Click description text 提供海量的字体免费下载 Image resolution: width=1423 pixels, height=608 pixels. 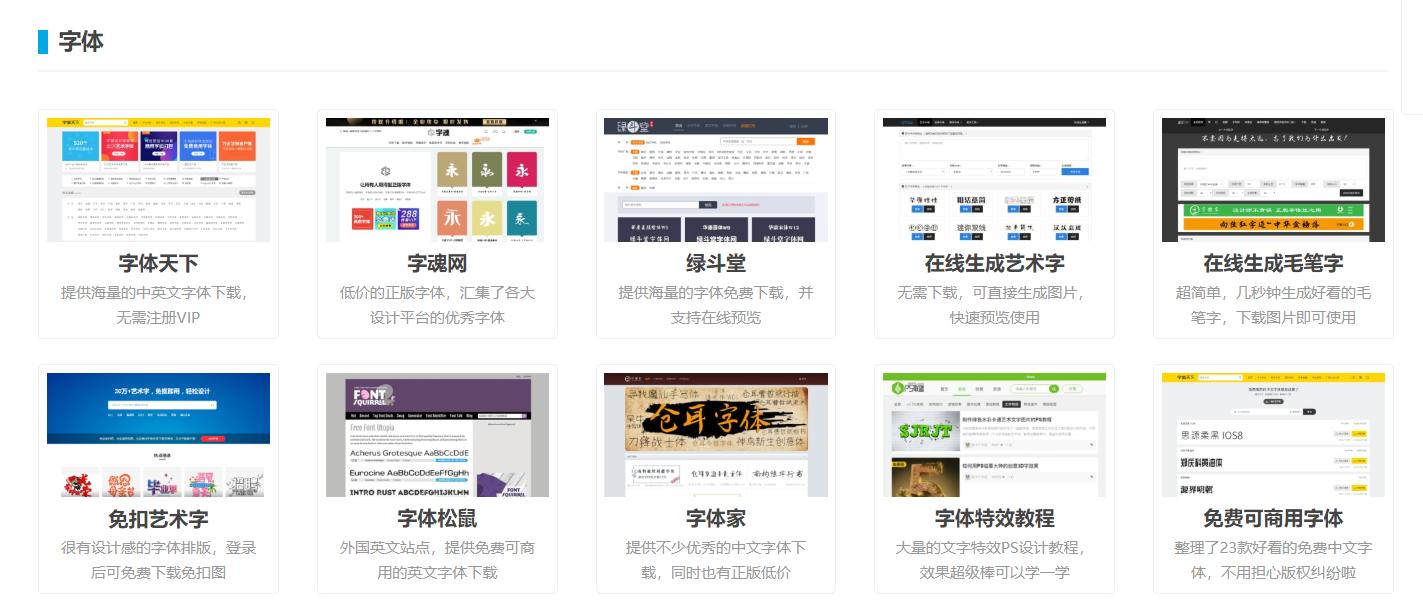[x=715, y=293]
